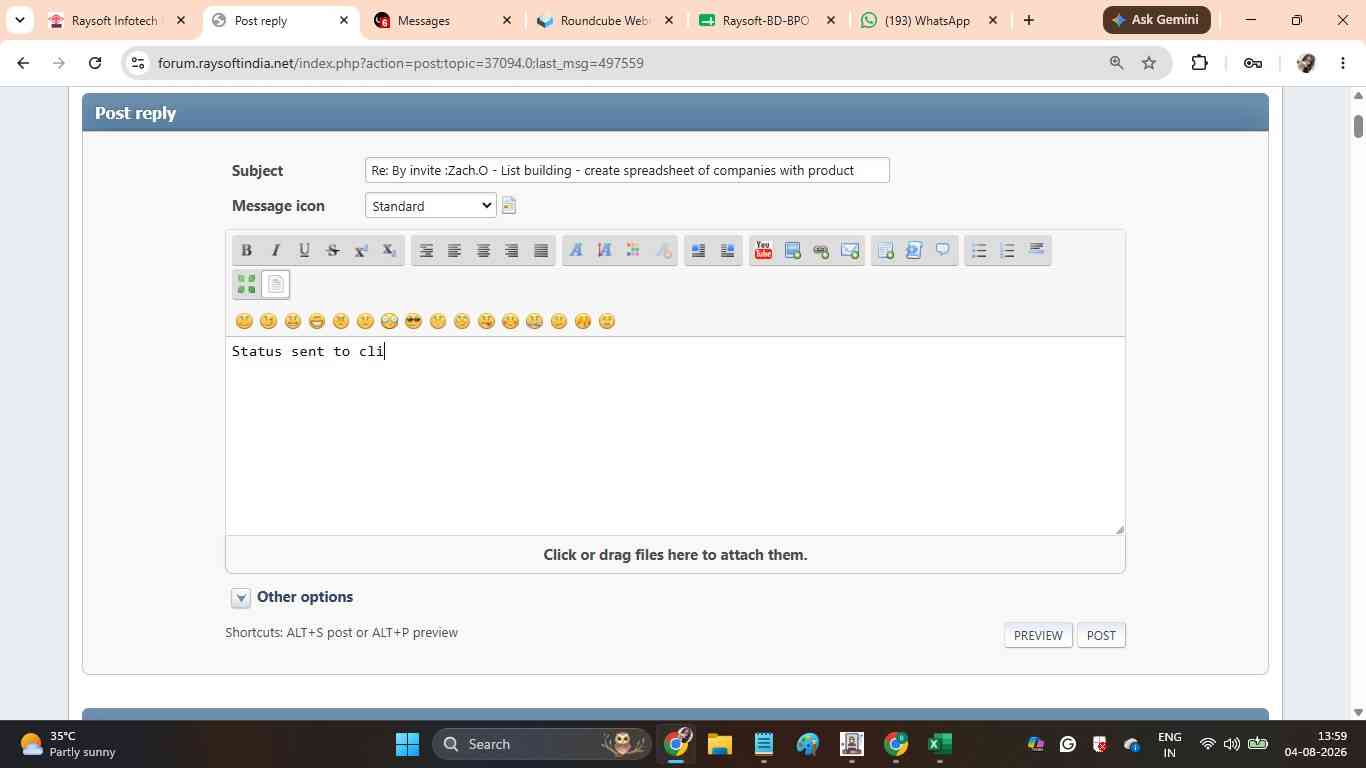Image resolution: width=1366 pixels, height=768 pixels.
Task: Open the font color picker
Action: 633,250
